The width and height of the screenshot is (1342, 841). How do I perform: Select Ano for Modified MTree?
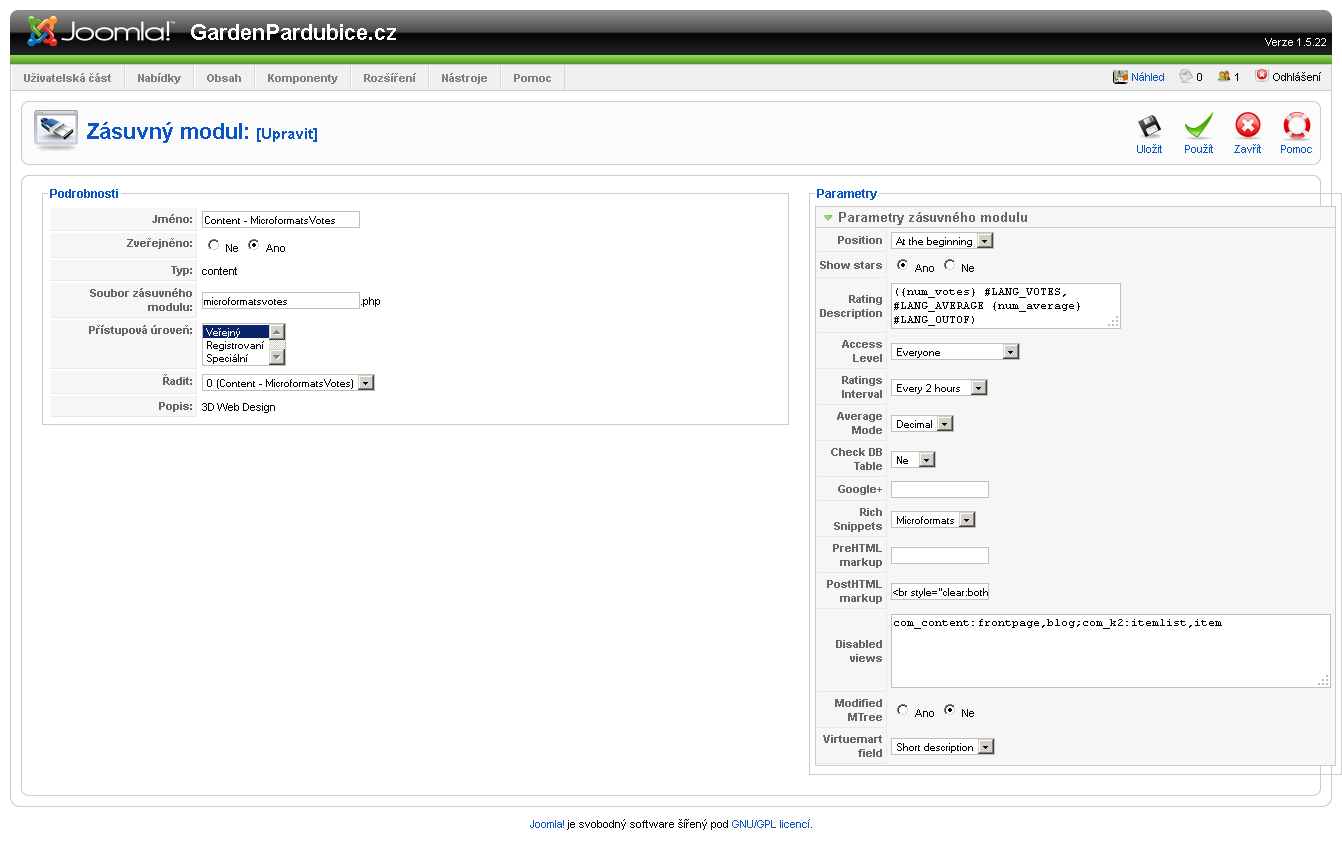click(903, 711)
